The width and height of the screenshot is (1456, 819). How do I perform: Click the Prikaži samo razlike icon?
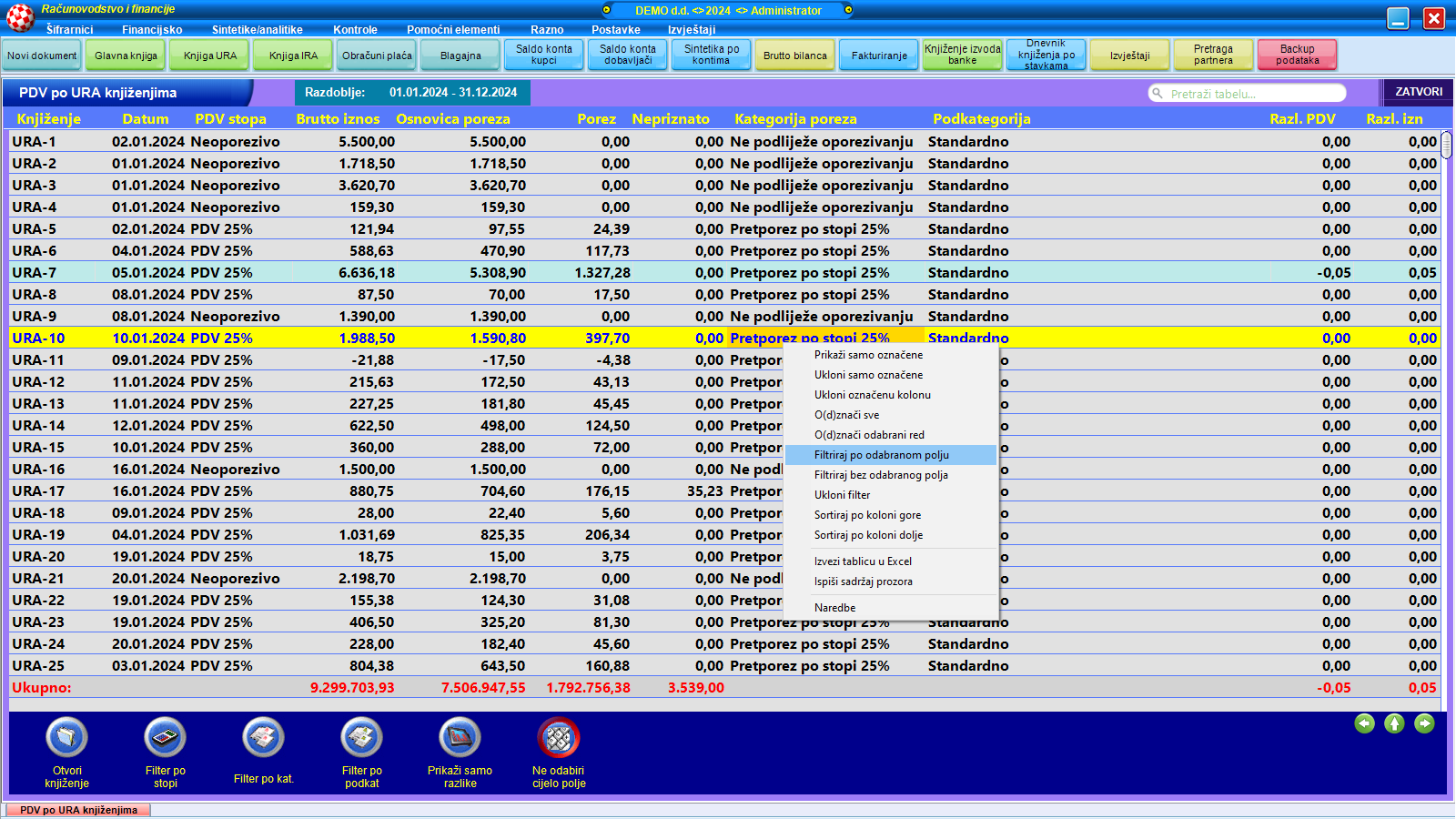pyautogui.click(x=460, y=738)
